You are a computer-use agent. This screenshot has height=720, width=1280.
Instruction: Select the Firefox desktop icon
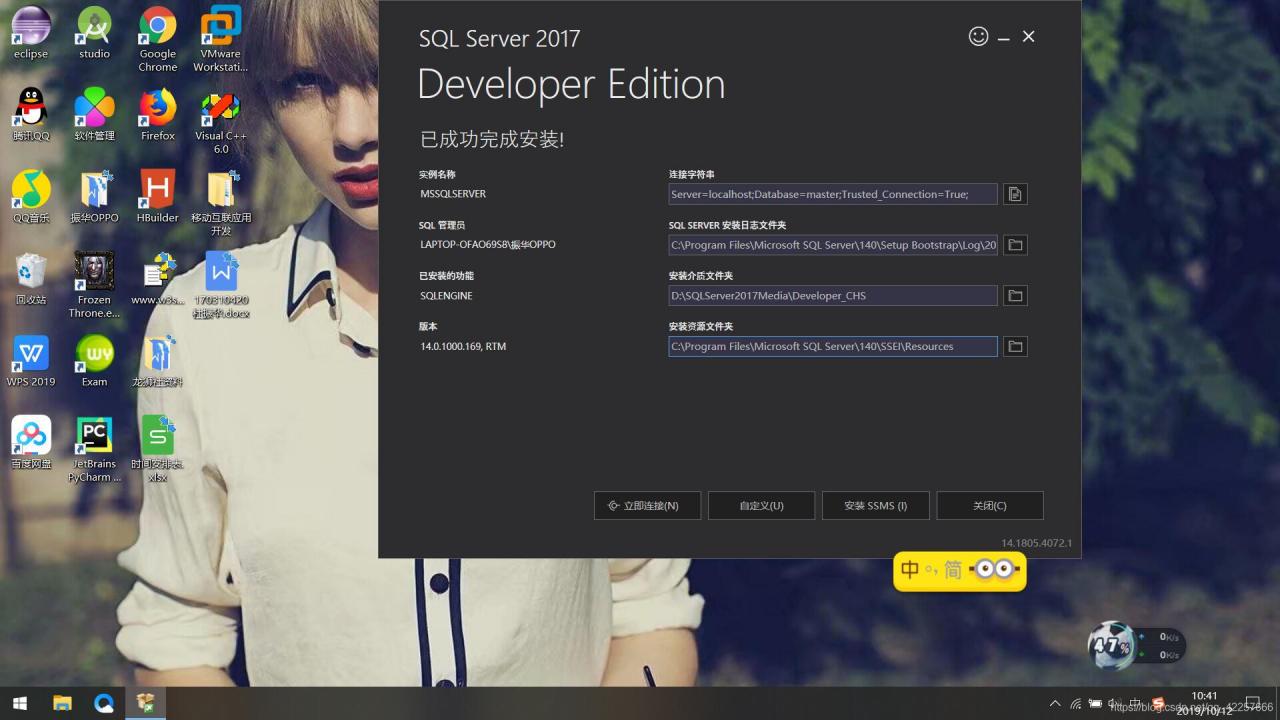coord(157,114)
